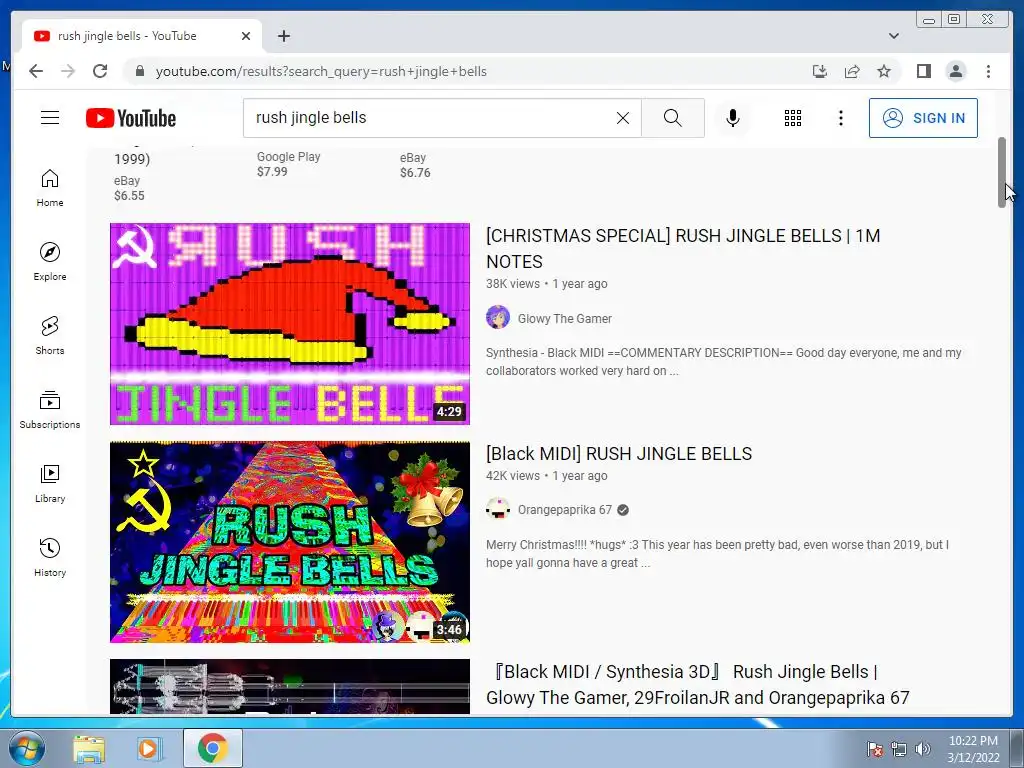Click the Merry Christmas description snippet

(717, 554)
